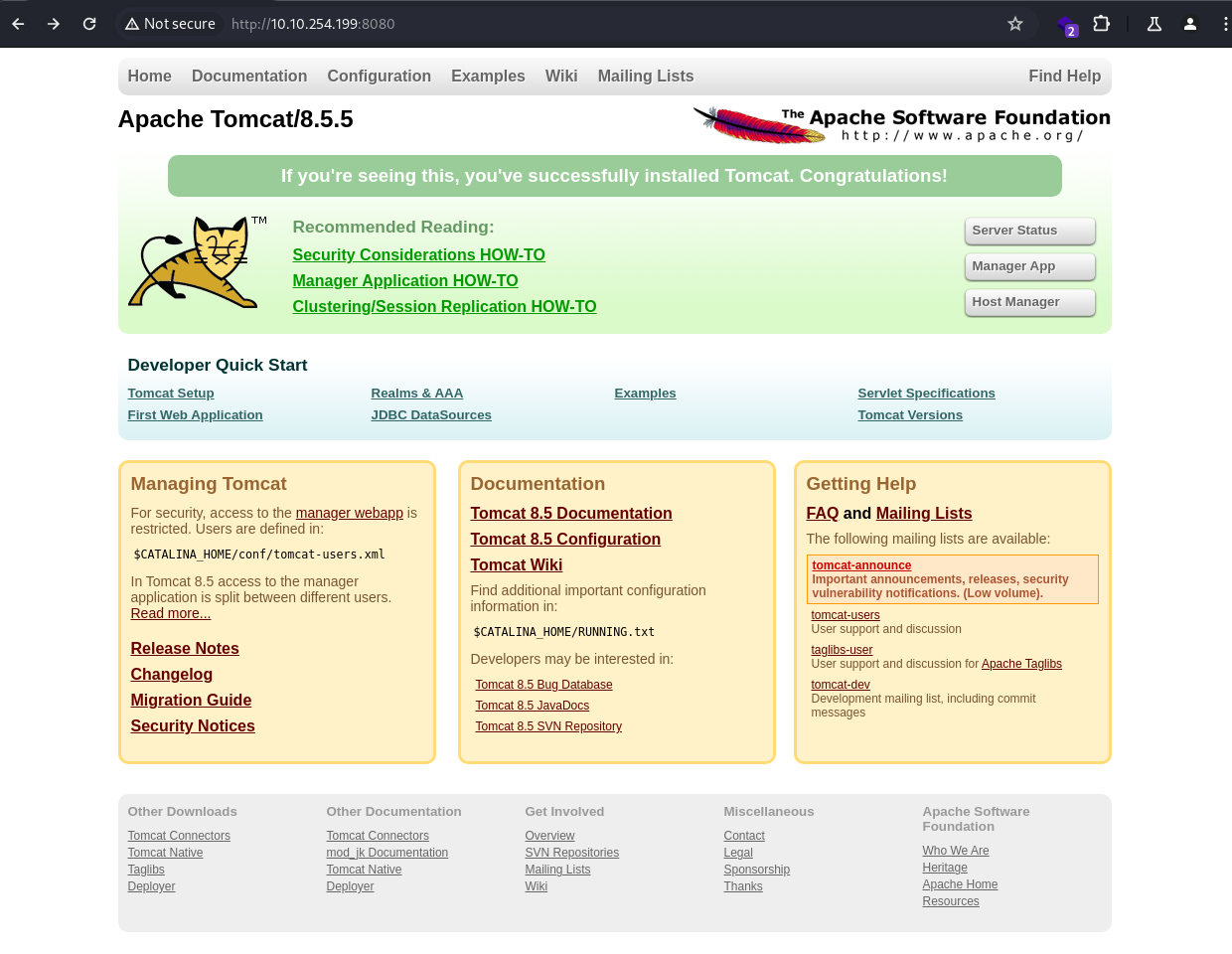Open the FAQ link in Getting Help
1232x954 pixels.
click(823, 514)
